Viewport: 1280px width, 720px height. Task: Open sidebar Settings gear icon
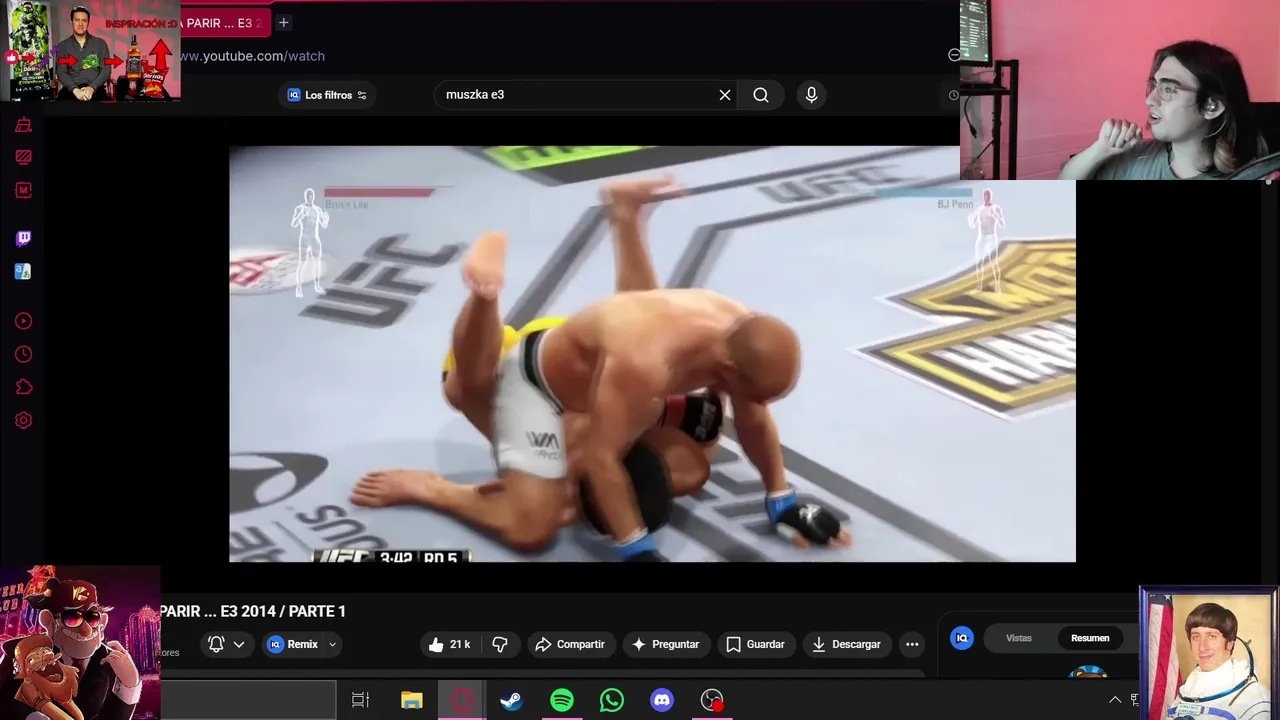24,421
